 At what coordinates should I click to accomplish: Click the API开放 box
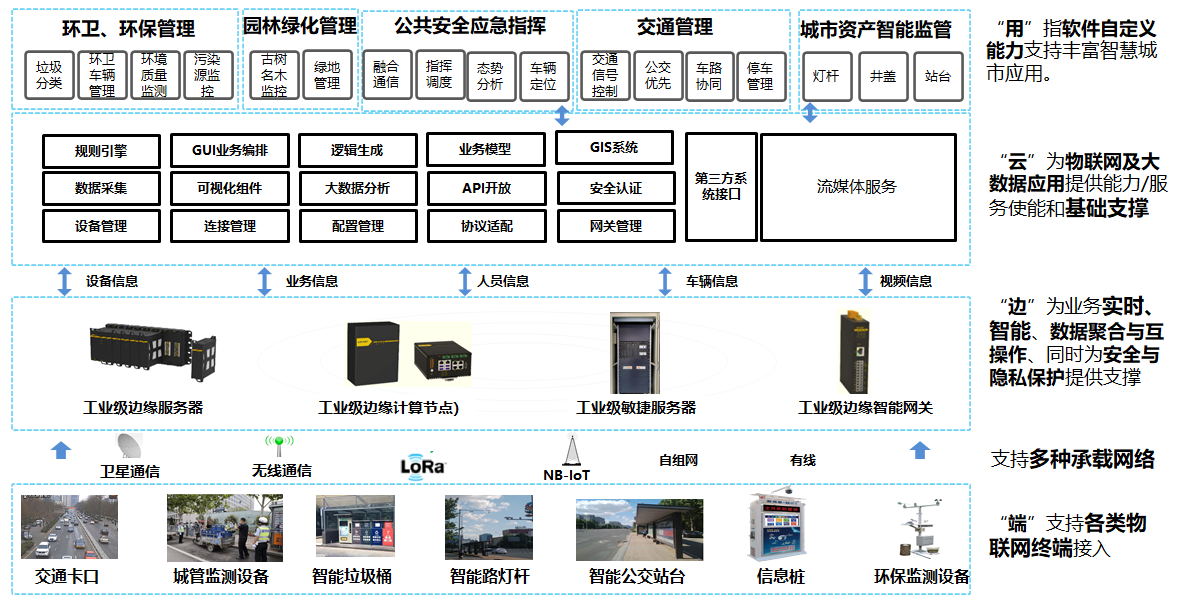485,188
